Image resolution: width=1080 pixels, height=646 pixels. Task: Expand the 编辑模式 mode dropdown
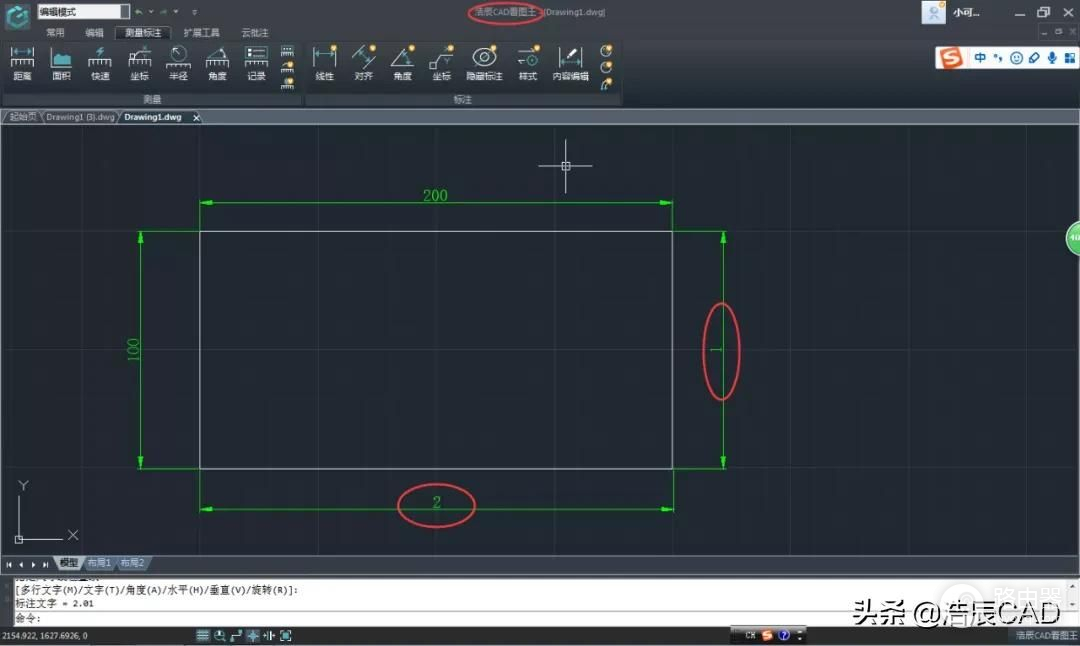click(124, 12)
